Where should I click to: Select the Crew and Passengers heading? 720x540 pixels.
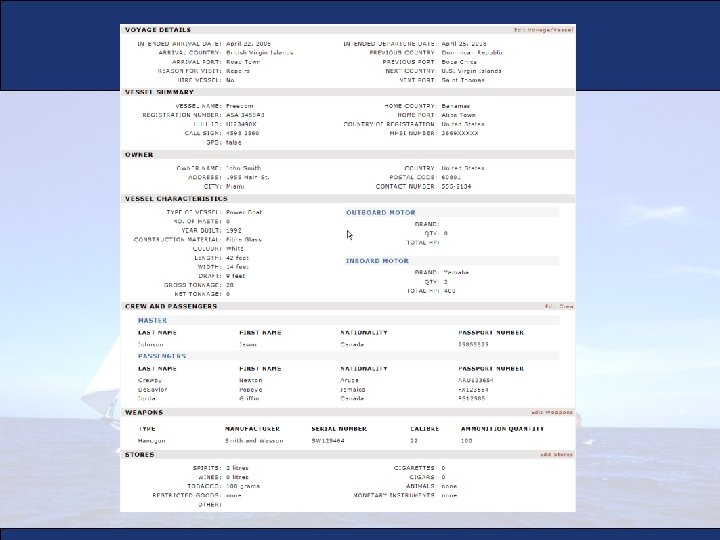pyautogui.click(x=171, y=306)
